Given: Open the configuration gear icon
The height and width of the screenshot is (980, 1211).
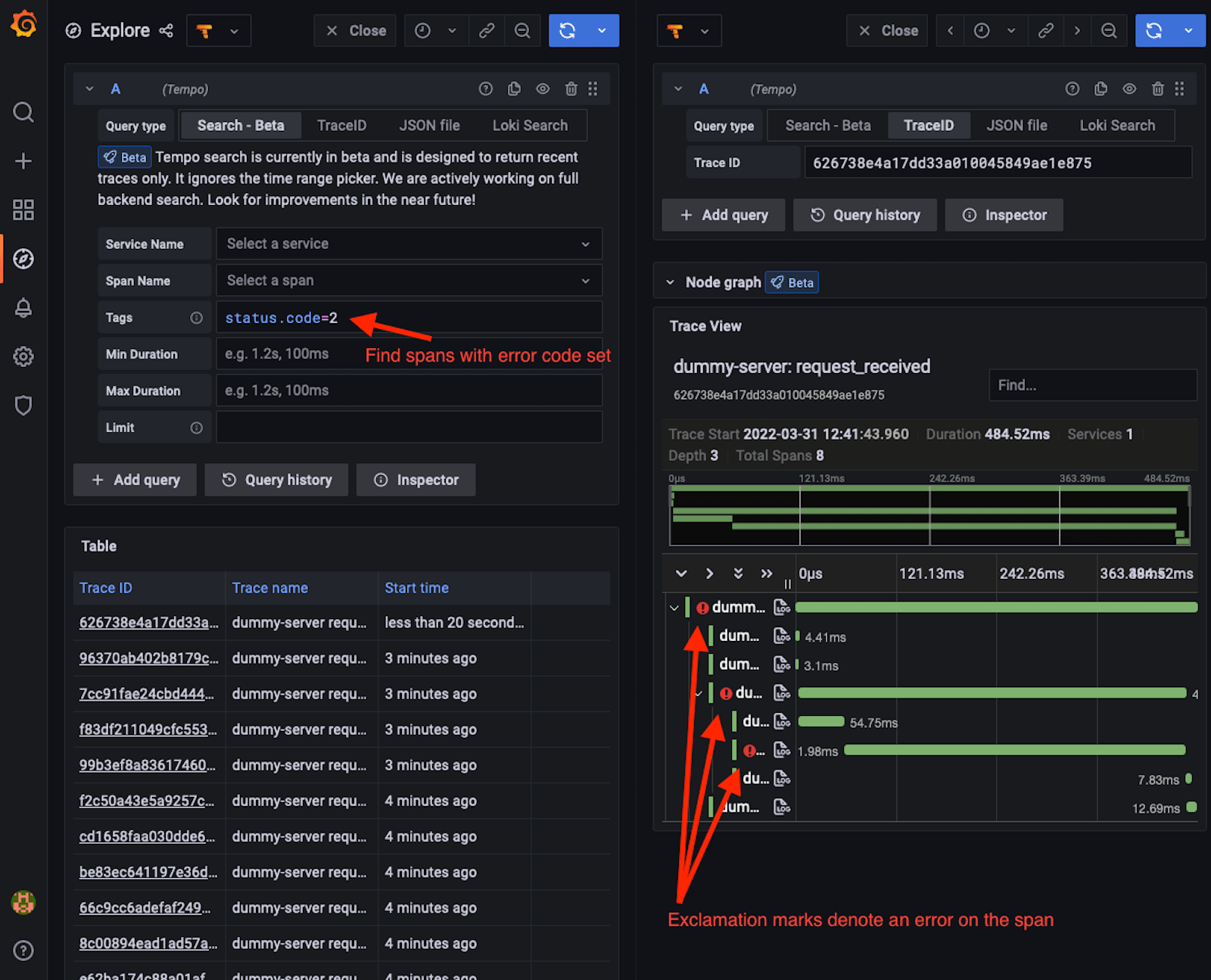Looking at the screenshot, I should tap(23, 356).
